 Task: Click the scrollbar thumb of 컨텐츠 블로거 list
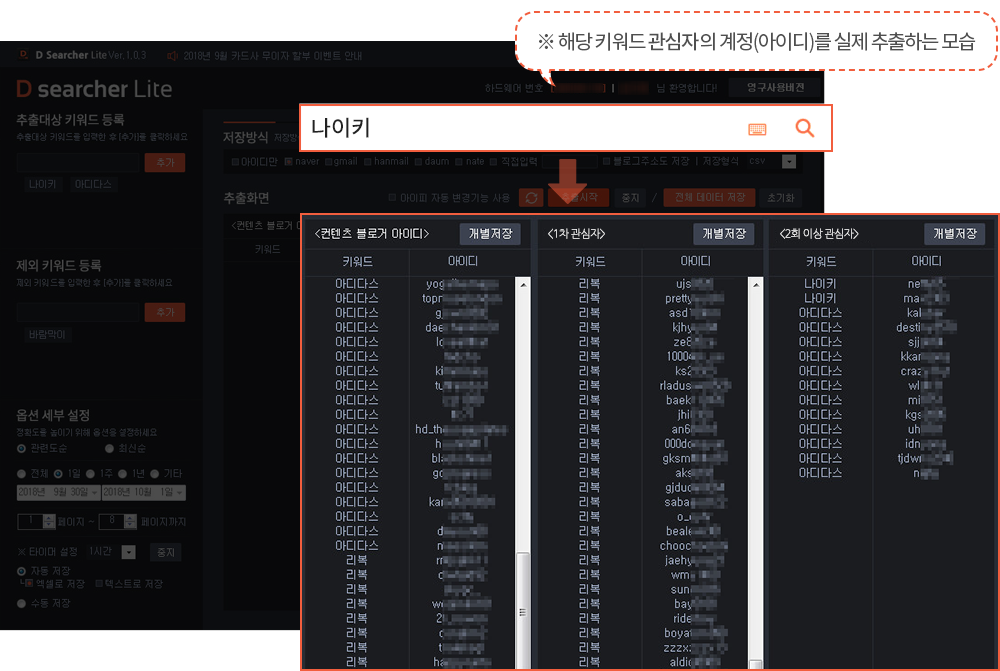[523, 611]
